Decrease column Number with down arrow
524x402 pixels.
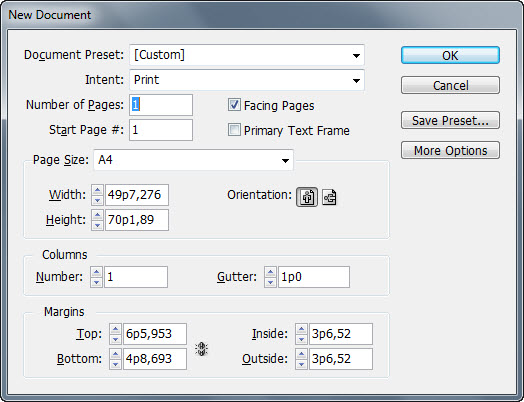[x=96, y=282]
